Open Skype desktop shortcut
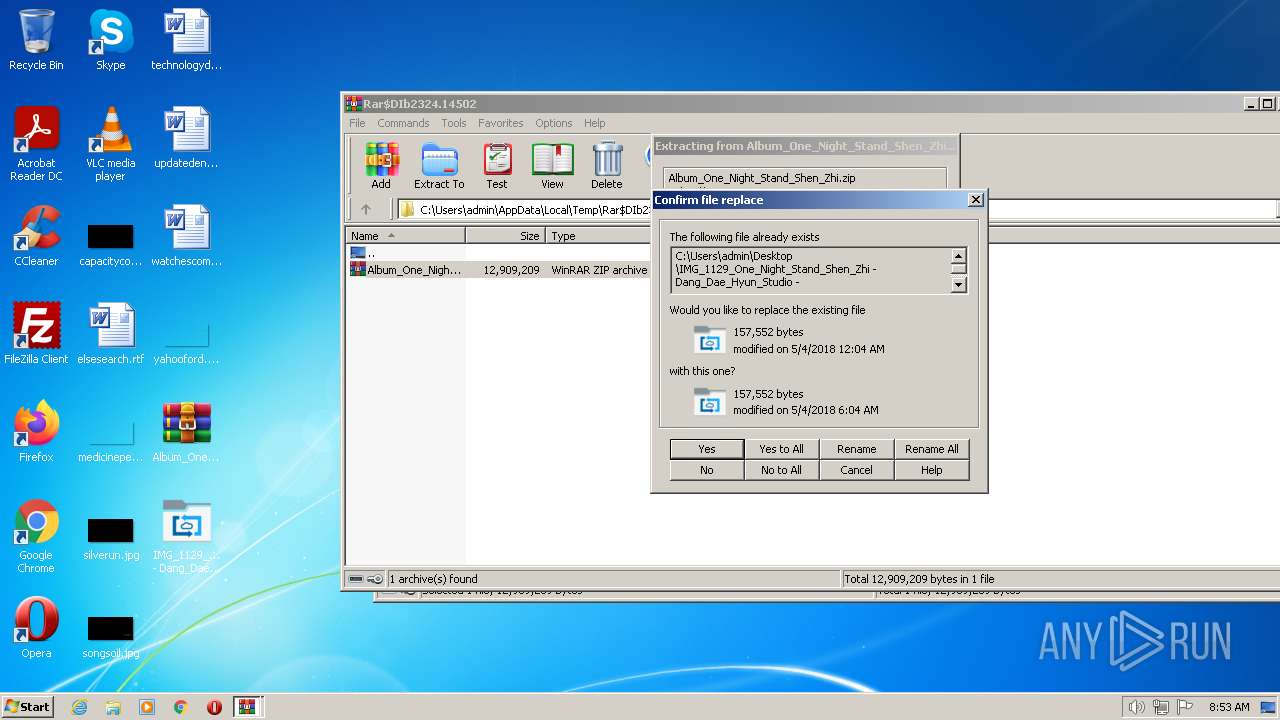Image resolution: width=1280 pixels, height=720 pixels. (110, 40)
